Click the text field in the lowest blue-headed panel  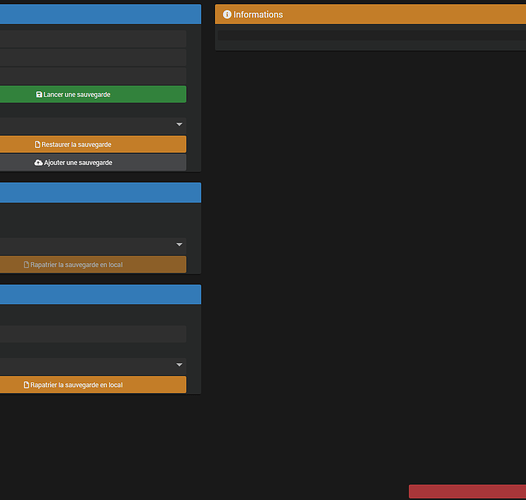pos(93,334)
